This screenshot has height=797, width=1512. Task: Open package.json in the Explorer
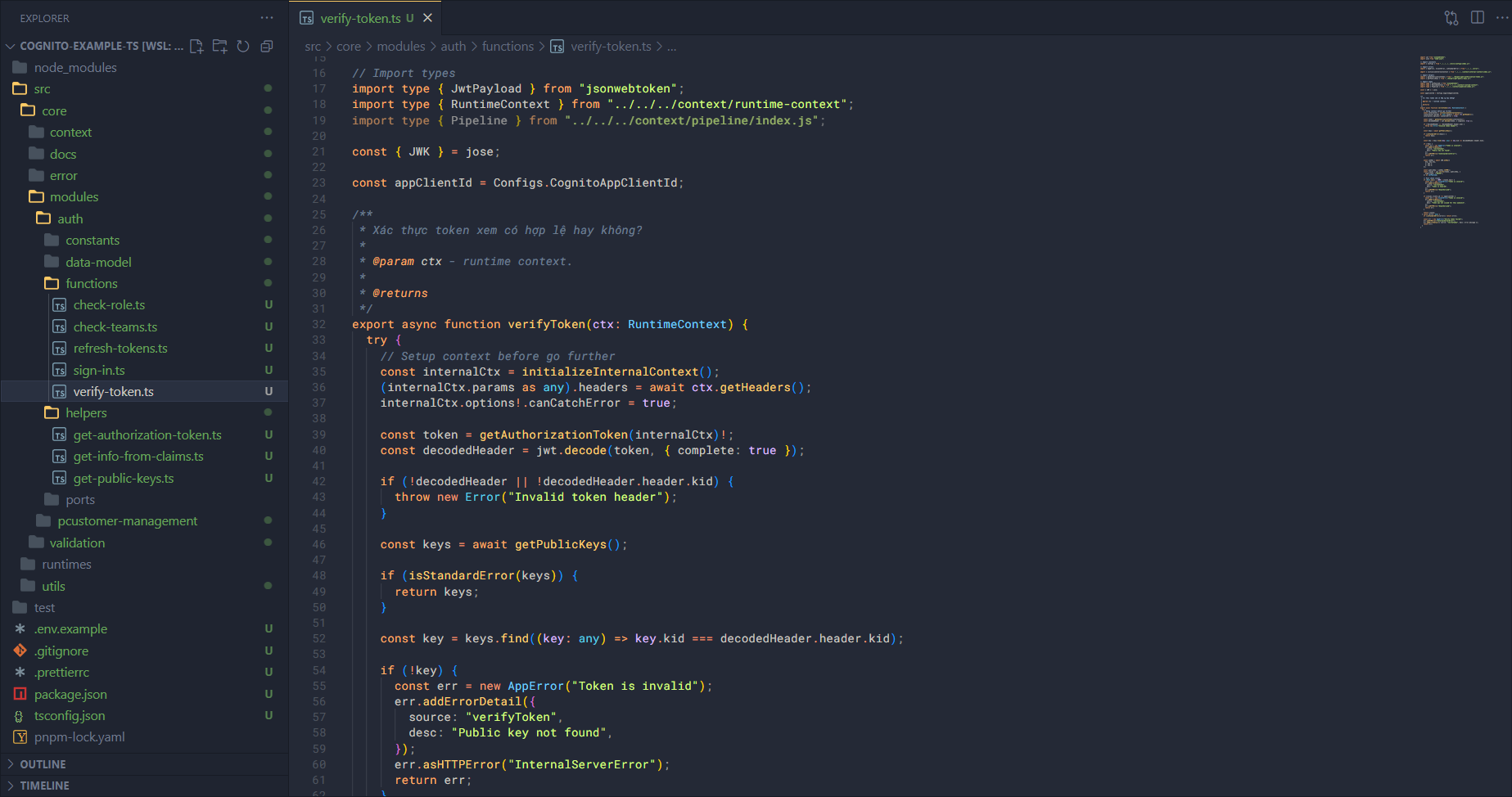[70, 694]
